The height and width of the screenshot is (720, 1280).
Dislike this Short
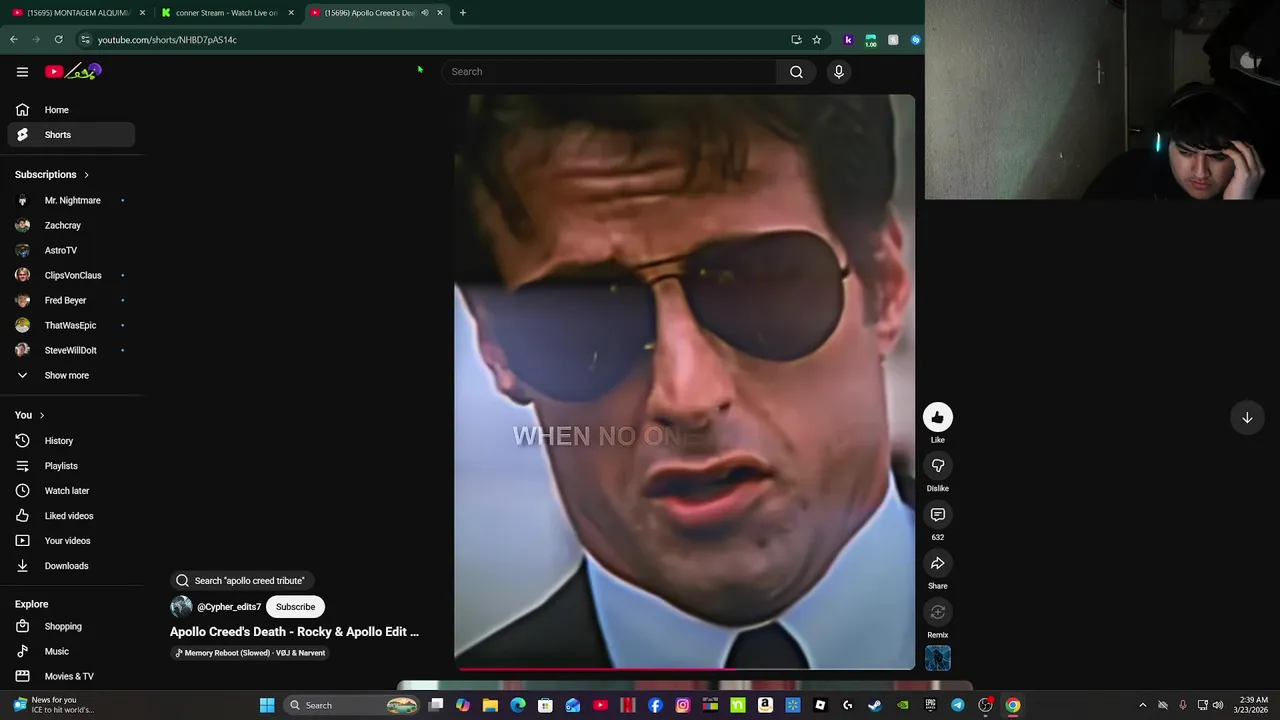(x=937, y=466)
